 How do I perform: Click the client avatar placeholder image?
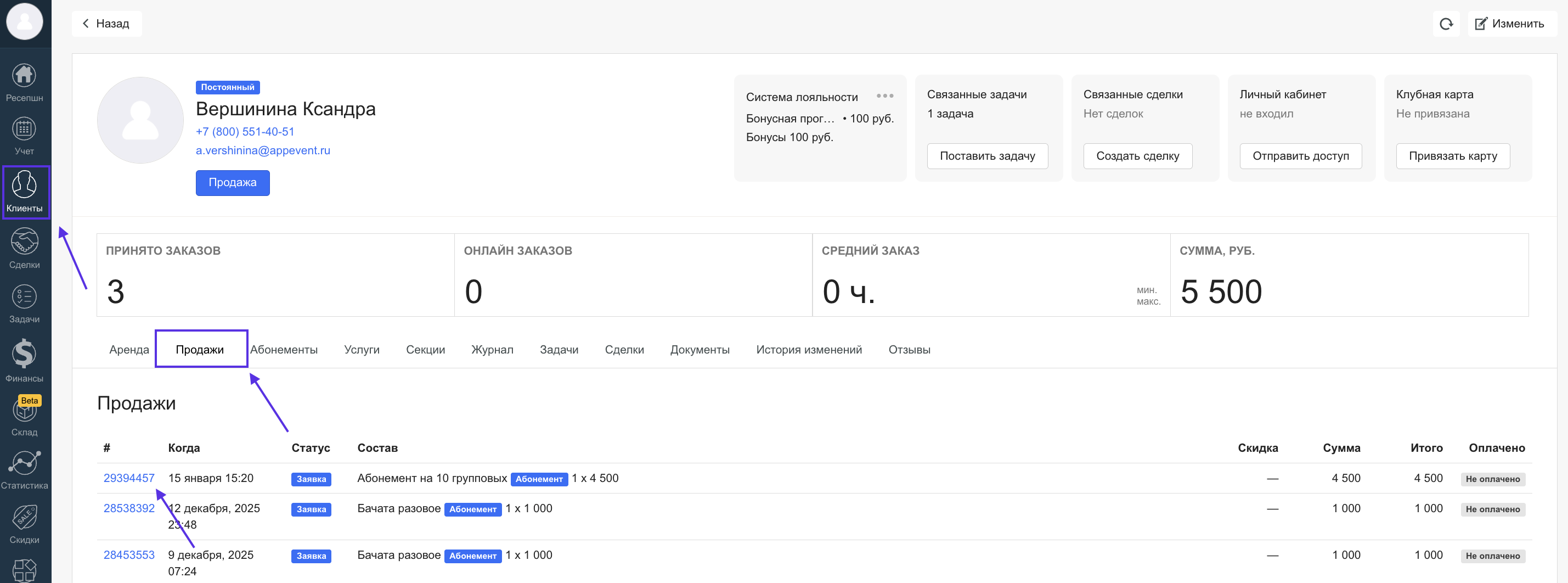tap(140, 120)
